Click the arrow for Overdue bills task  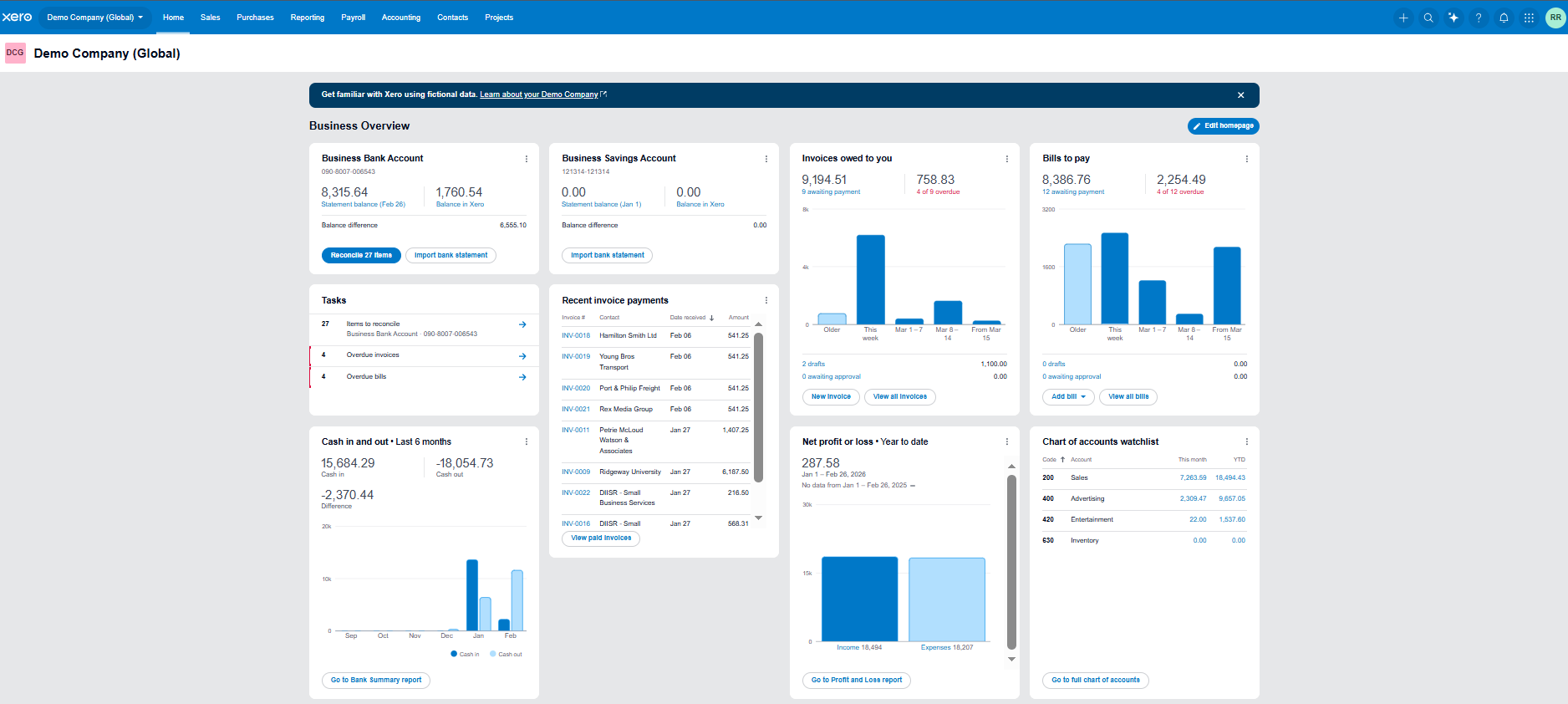pyautogui.click(x=522, y=377)
